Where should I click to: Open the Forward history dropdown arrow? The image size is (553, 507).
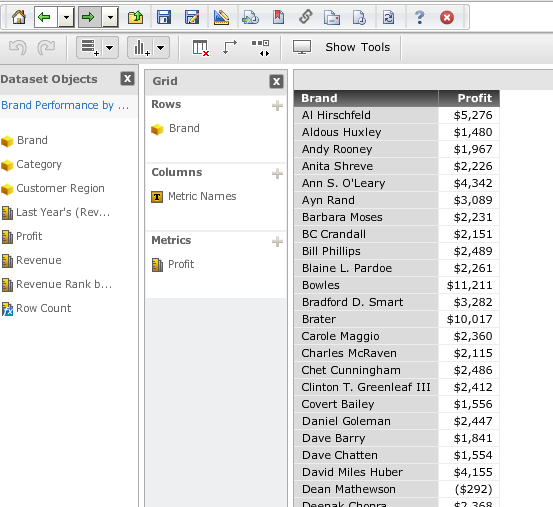point(110,17)
